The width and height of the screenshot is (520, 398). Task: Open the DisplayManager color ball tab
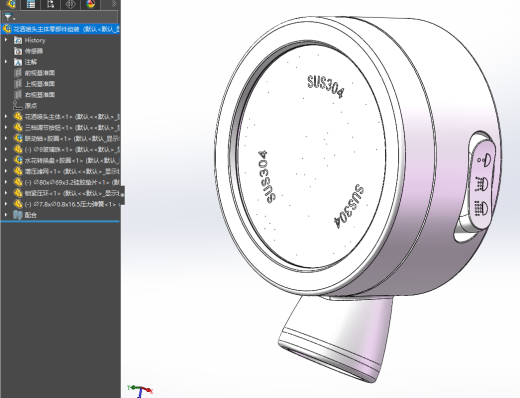click(x=90, y=4)
